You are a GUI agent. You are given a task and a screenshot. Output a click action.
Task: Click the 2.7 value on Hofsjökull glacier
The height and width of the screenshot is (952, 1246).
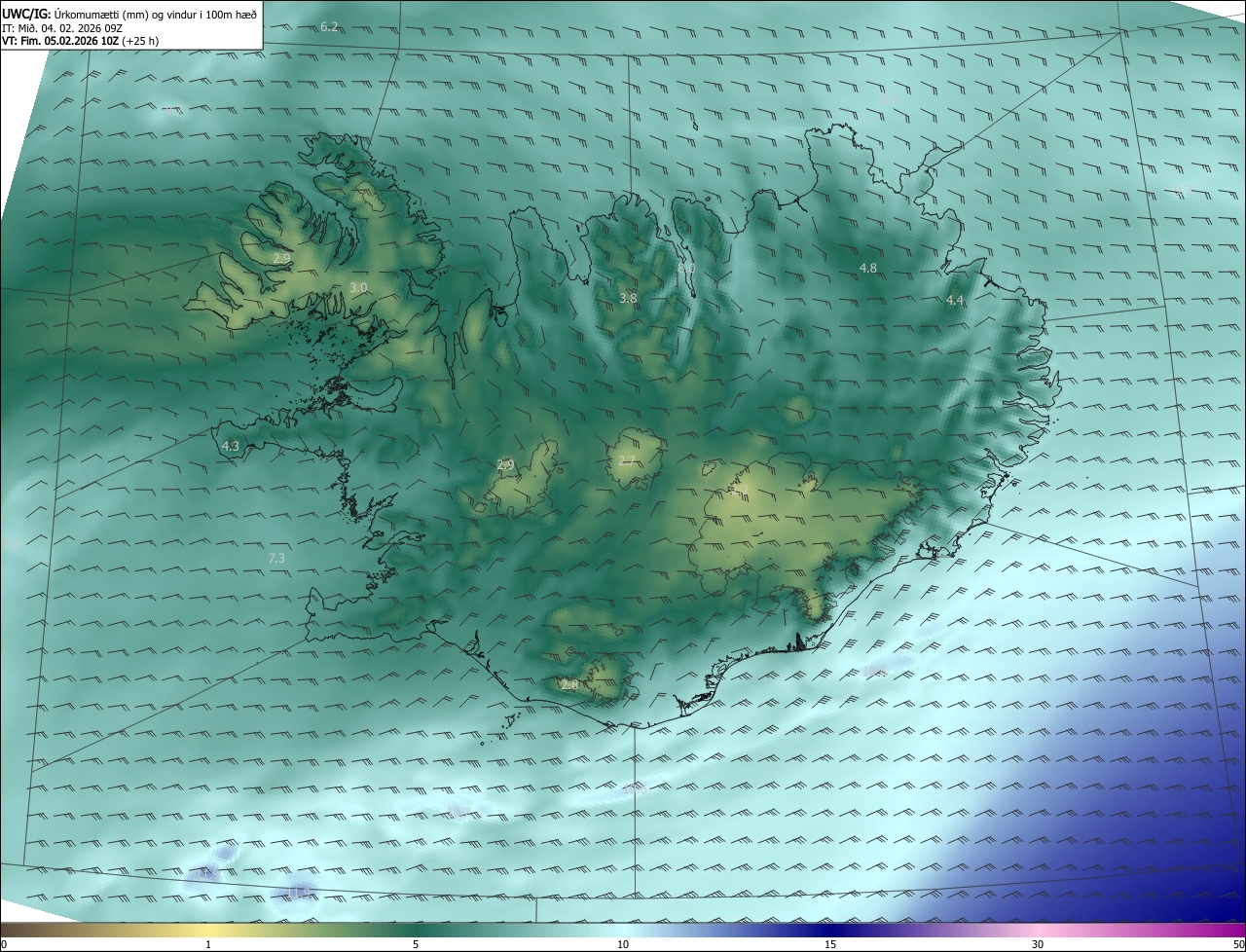[x=627, y=460]
